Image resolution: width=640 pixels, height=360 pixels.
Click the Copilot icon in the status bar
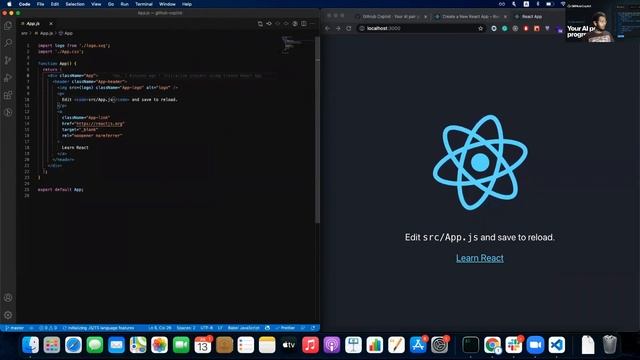[x=267, y=328]
